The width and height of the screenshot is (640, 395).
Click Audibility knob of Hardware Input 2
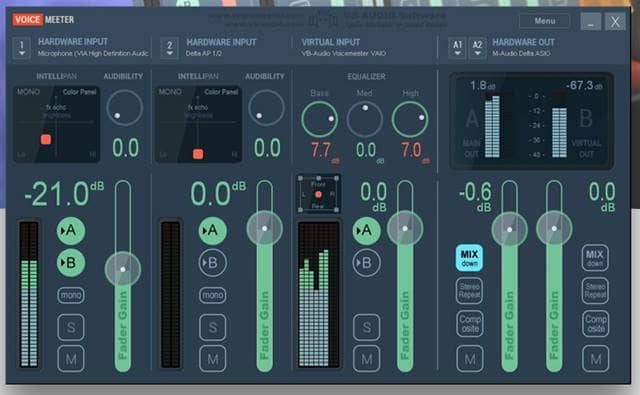(x=266, y=108)
